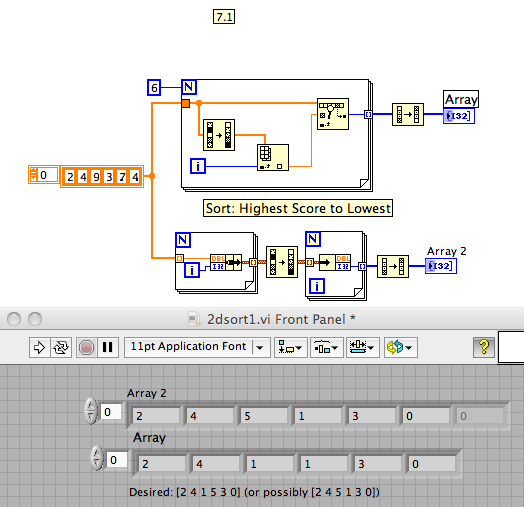Click the Sort Highest Score to Lowest label
The height and width of the screenshot is (507, 524).
[x=298, y=208]
